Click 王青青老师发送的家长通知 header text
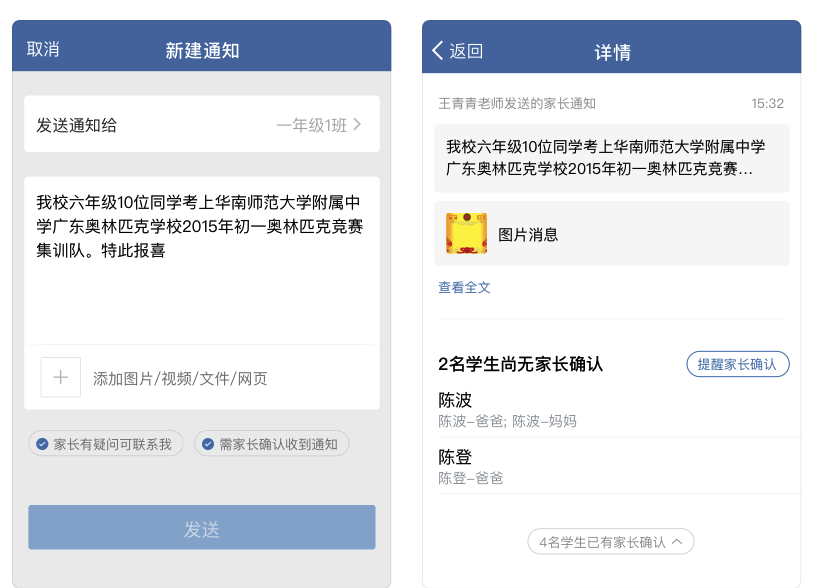 pos(517,103)
